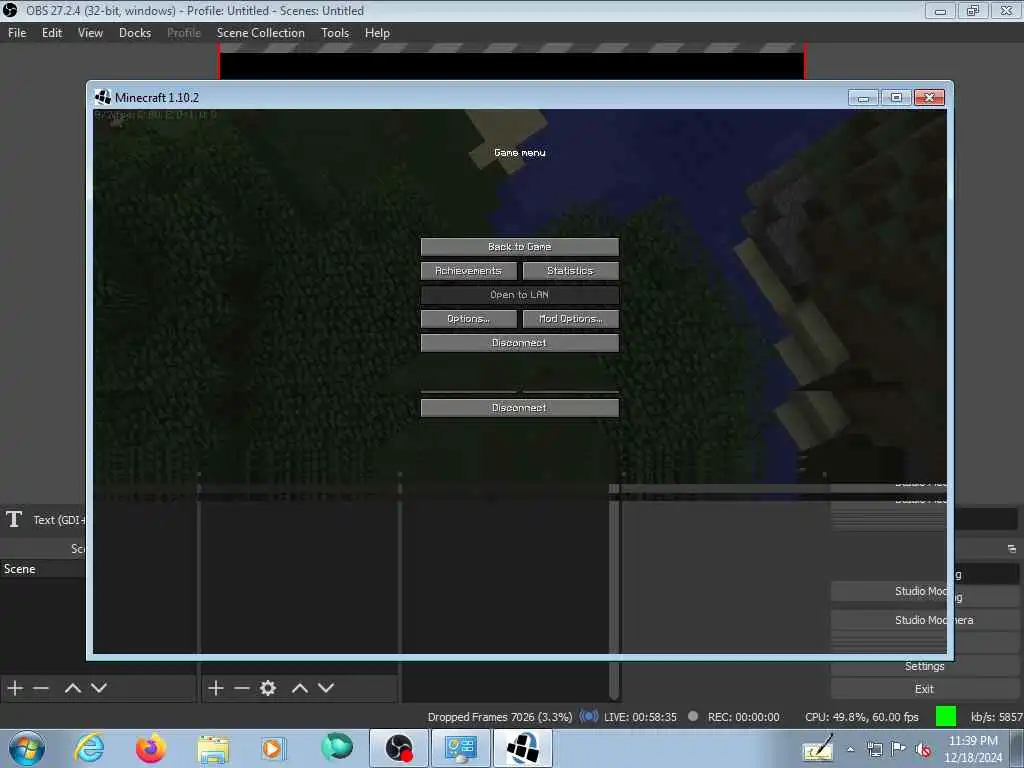Click the streaming broadcast indicator icon
1024x768 pixels.
(x=588, y=716)
